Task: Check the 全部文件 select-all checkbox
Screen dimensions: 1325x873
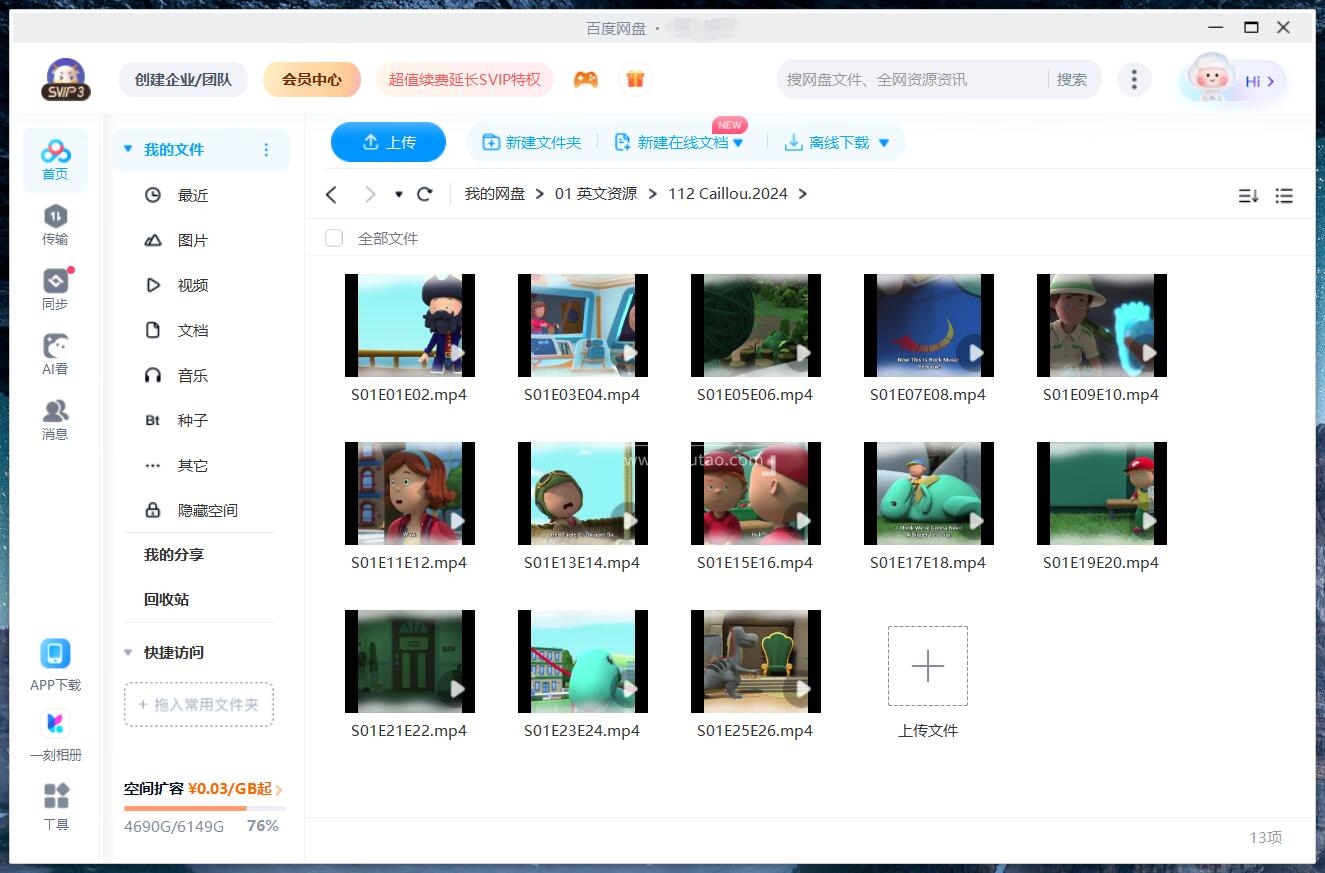Action: 333,238
